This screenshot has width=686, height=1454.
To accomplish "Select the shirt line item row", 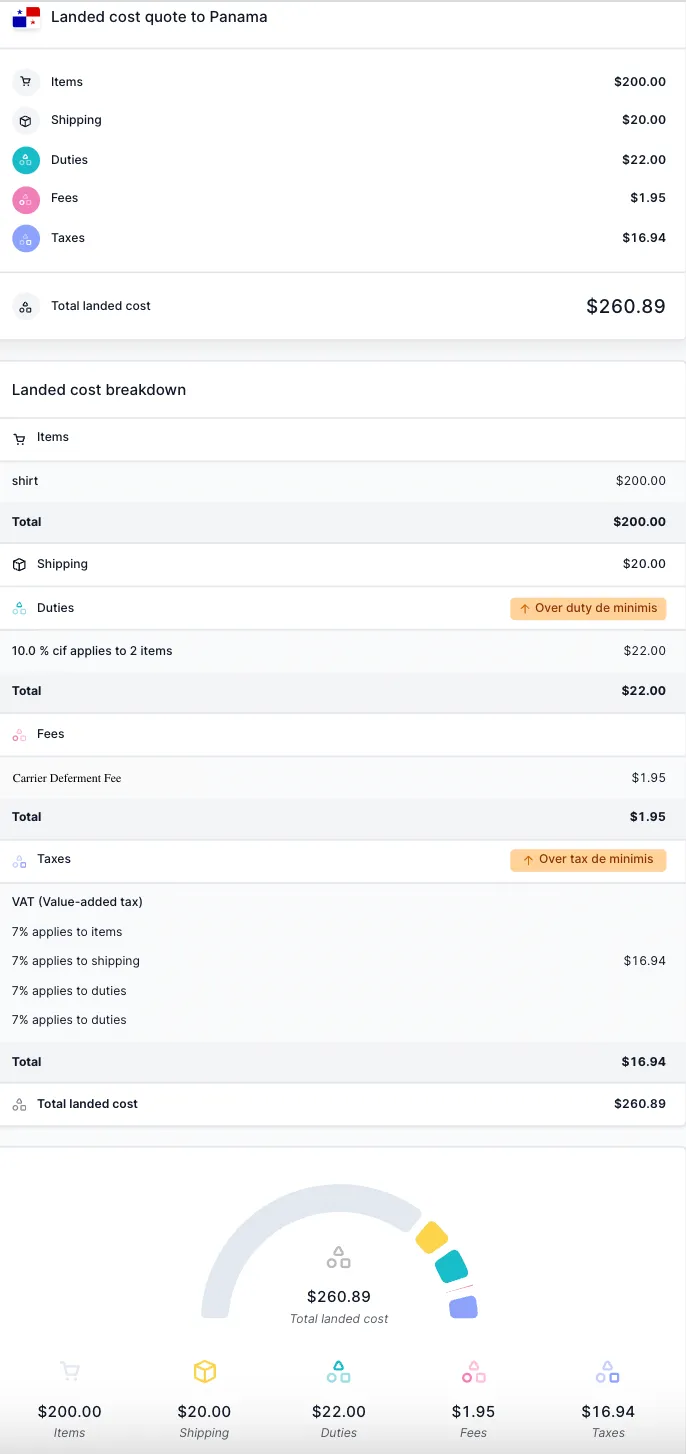I will [343, 481].
